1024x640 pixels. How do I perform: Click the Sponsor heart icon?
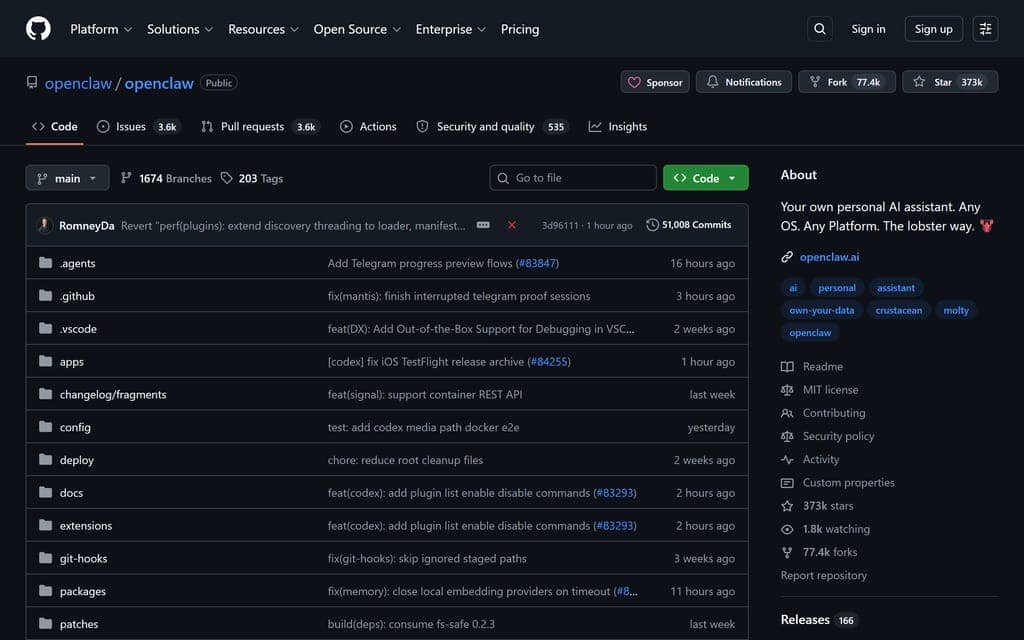634,82
